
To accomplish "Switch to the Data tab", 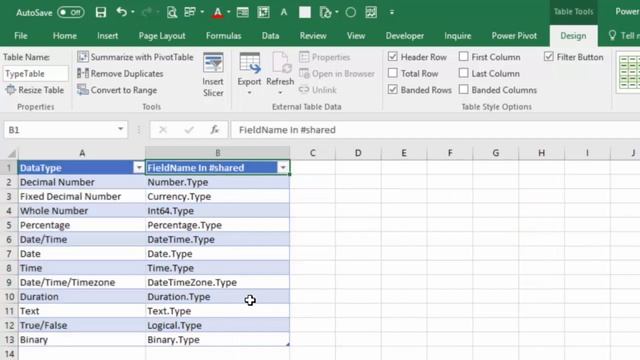I will [x=270, y=36].
